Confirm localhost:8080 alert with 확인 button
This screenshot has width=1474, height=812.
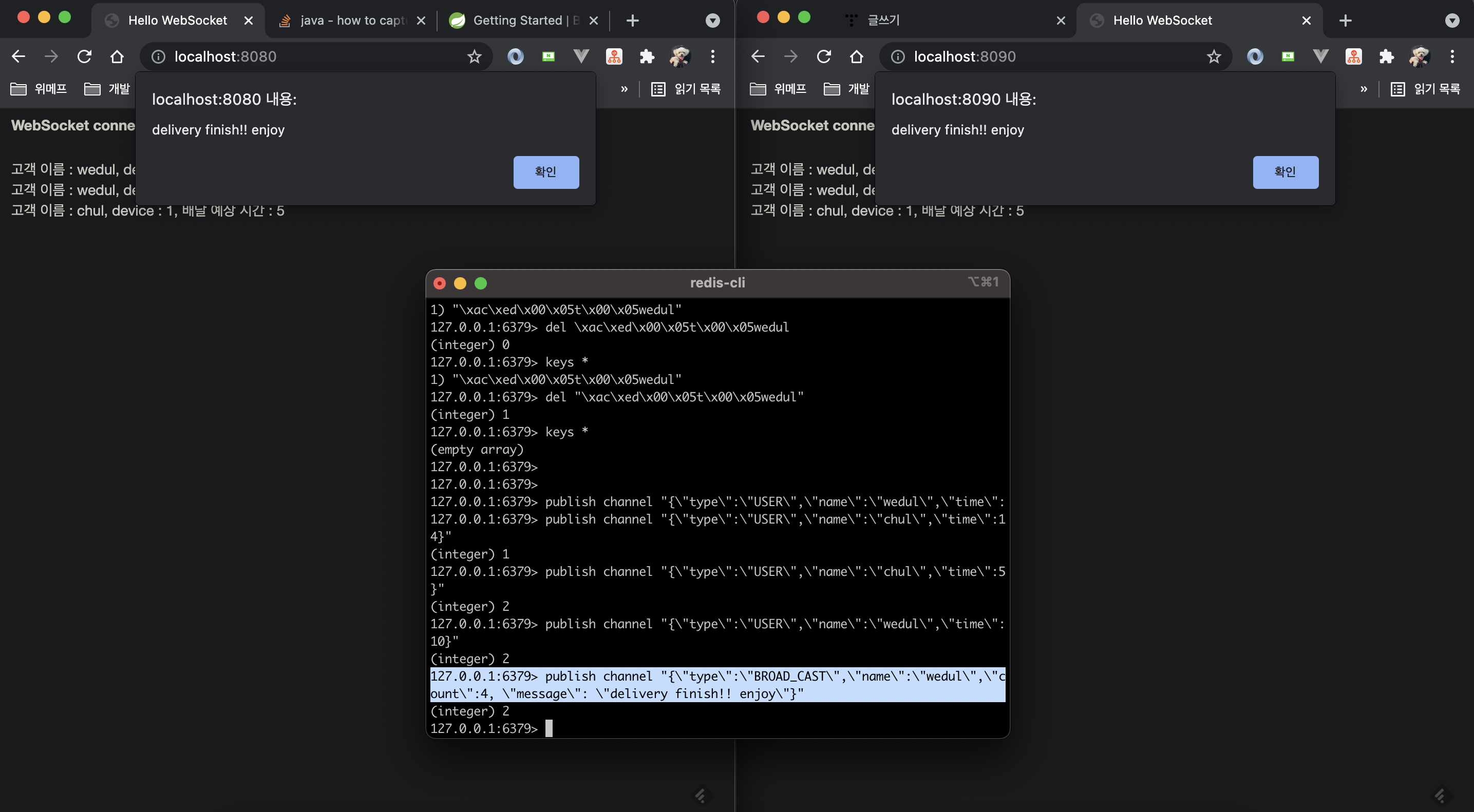click(546, 172)
